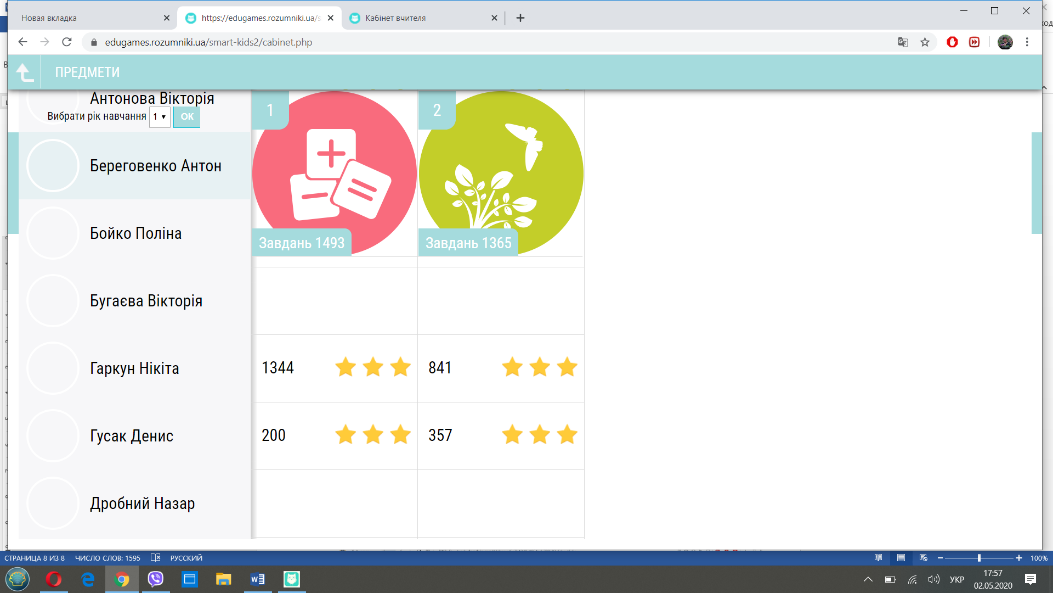
Task: Open Viber from the taskbar
Action: pos(156,579)
